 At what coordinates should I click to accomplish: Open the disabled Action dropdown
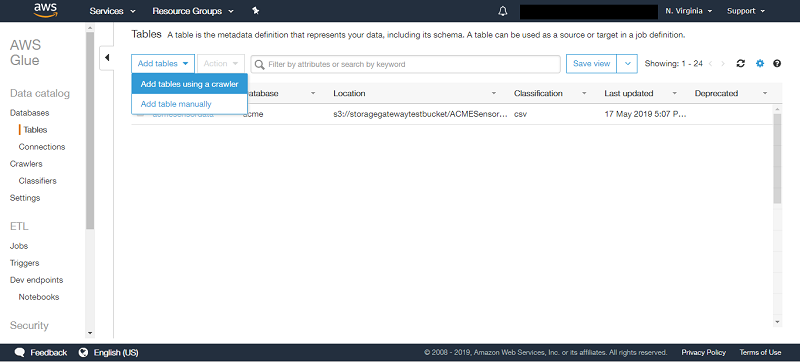click(221, 64)
